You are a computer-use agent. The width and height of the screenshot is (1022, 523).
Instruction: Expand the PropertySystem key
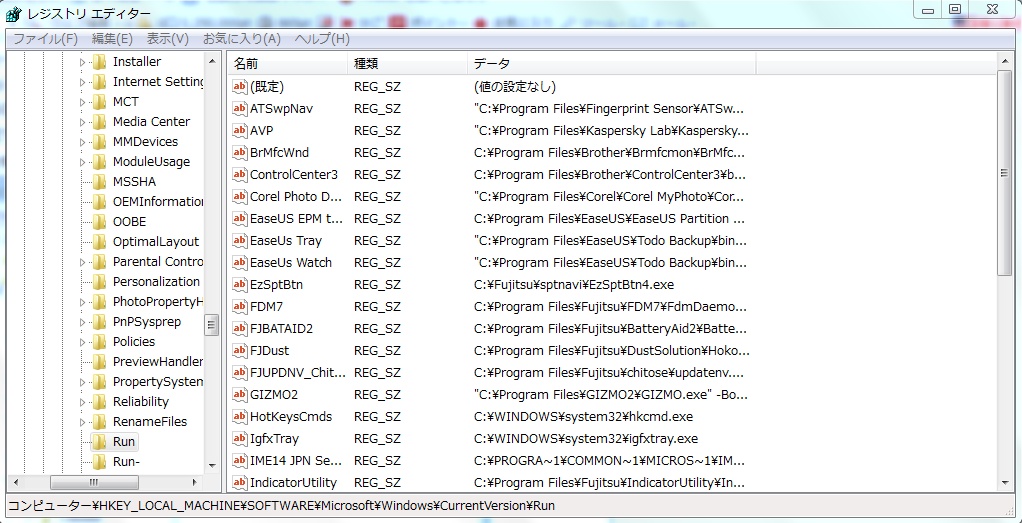pyautogui.click(x=82, y=382)
